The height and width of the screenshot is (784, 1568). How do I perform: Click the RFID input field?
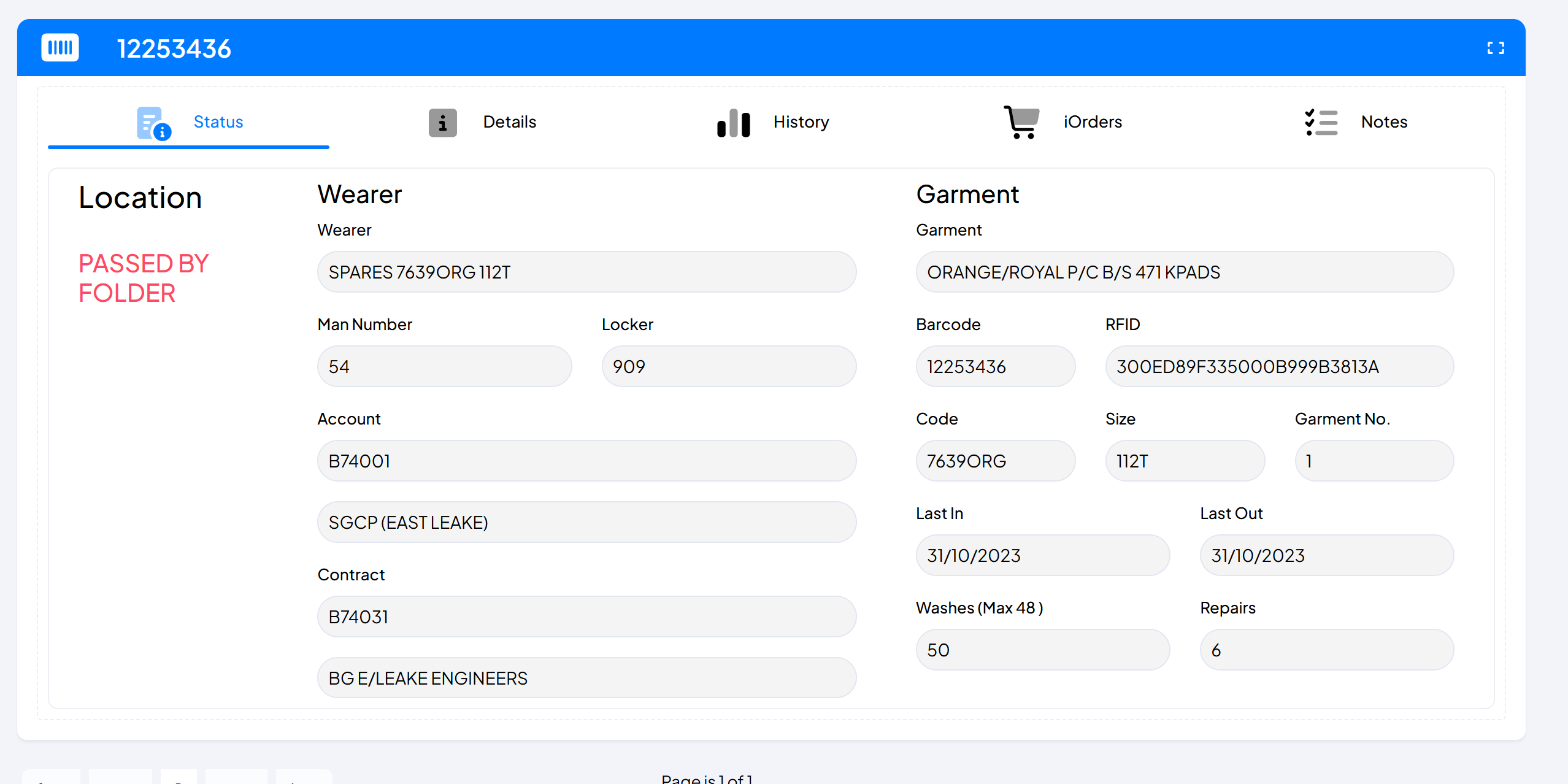pos(1279,366)
